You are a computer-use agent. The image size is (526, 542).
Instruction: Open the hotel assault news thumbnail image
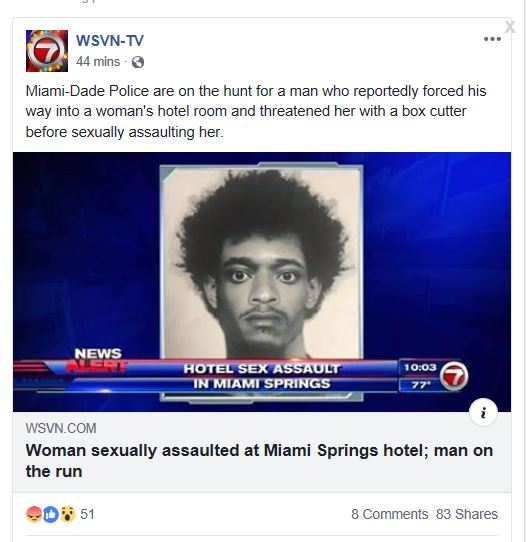click(x=262, y=282)
